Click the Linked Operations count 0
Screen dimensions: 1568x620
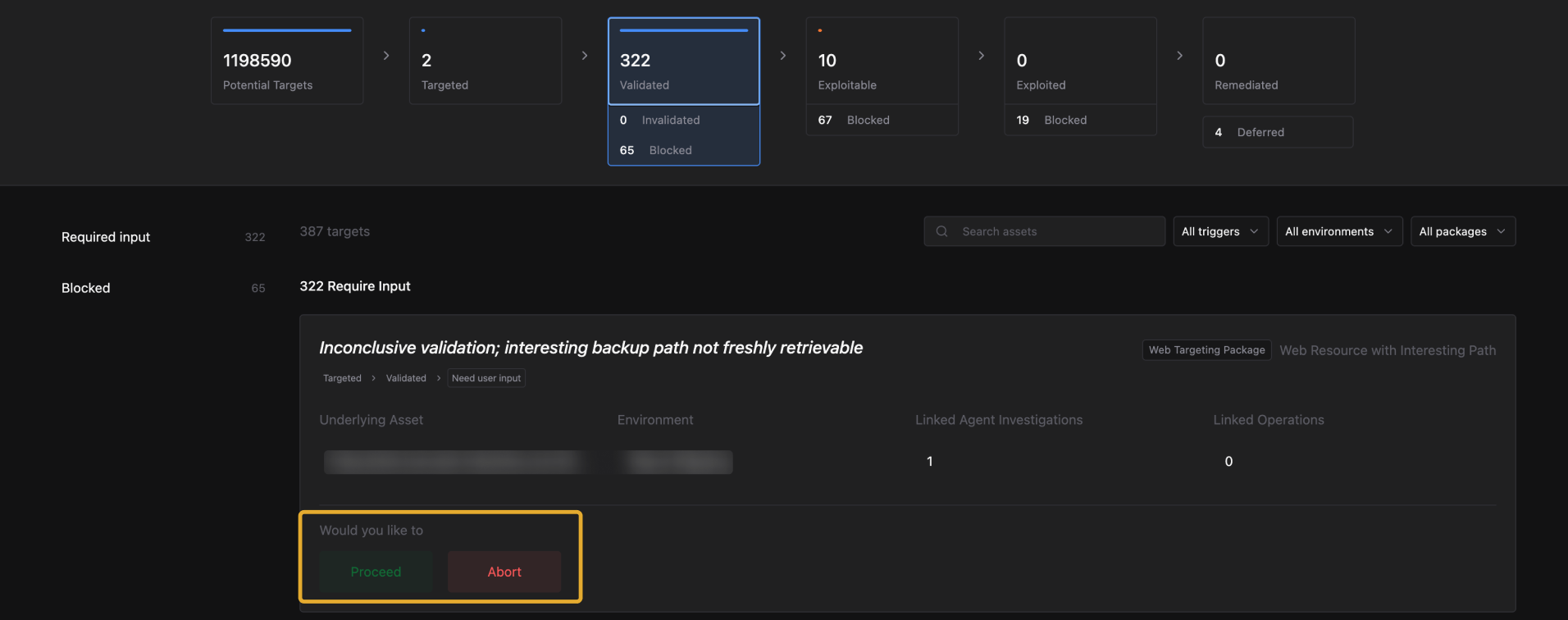pos(1228,462)
